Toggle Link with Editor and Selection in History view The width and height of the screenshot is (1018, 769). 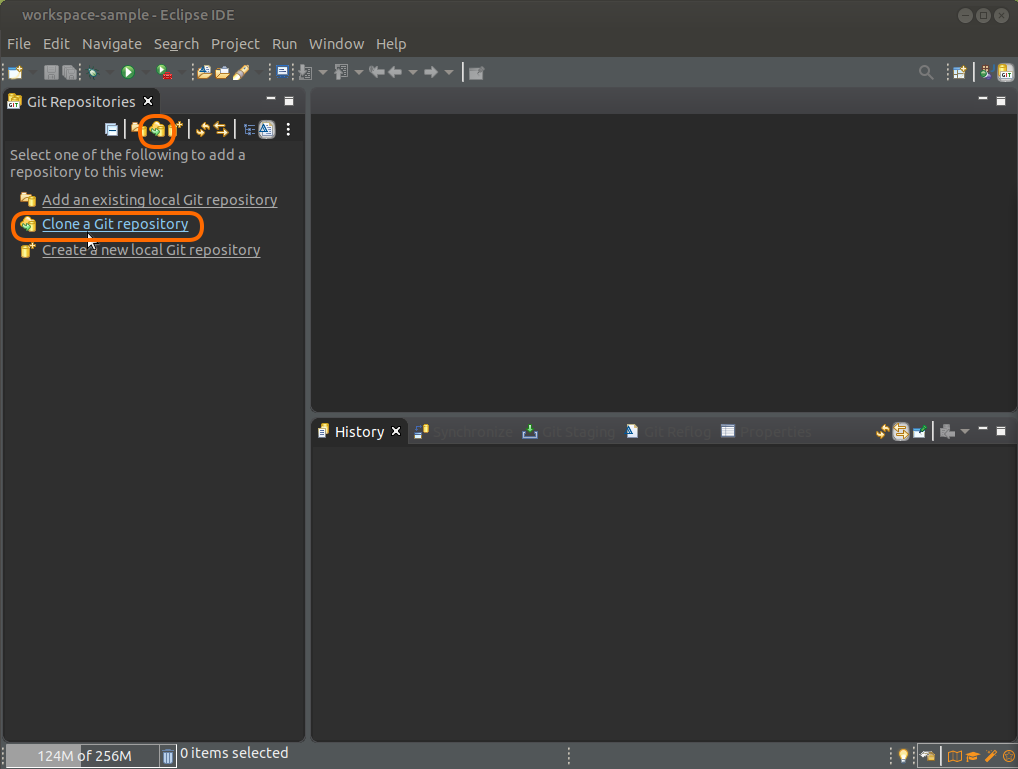[x=900, y=432]
